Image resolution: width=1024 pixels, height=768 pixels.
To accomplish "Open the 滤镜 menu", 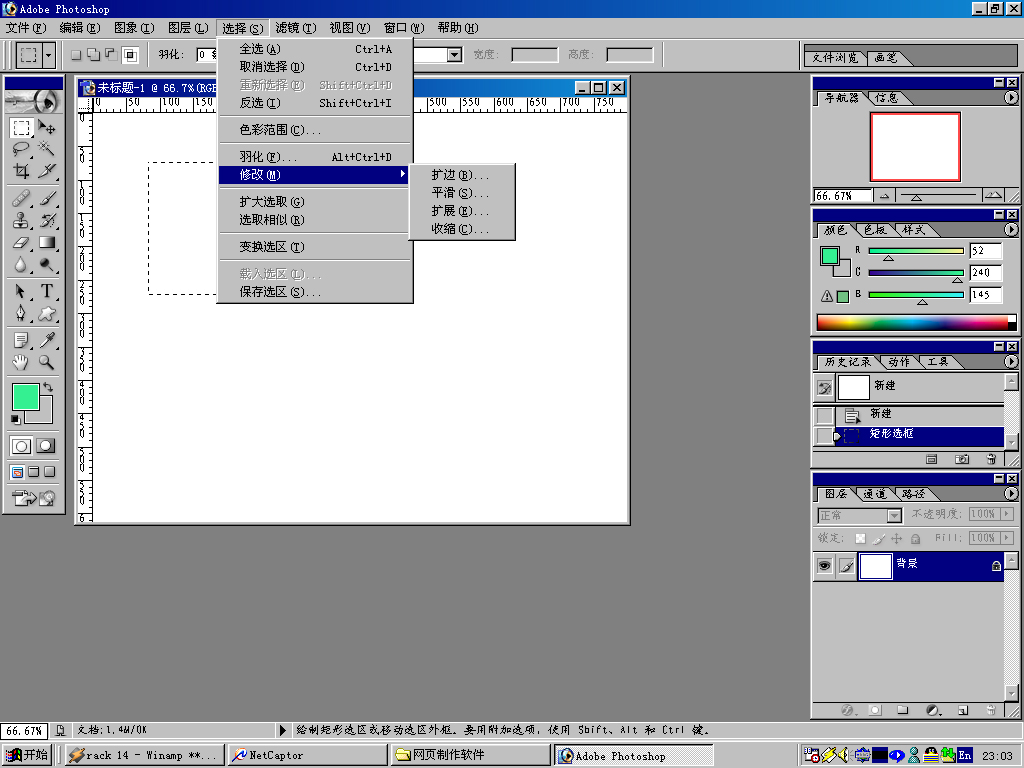I will tap(296, 28).
